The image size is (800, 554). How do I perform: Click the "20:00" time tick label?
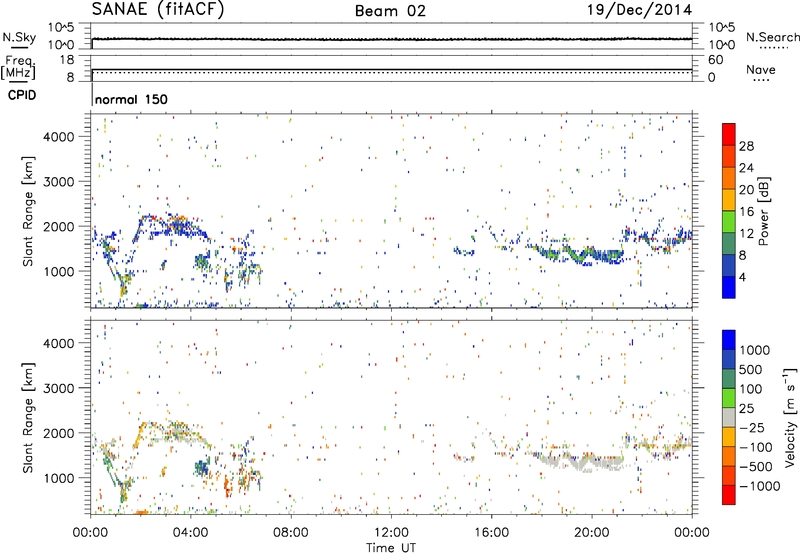pyautogui.click(x=591, y=533)
